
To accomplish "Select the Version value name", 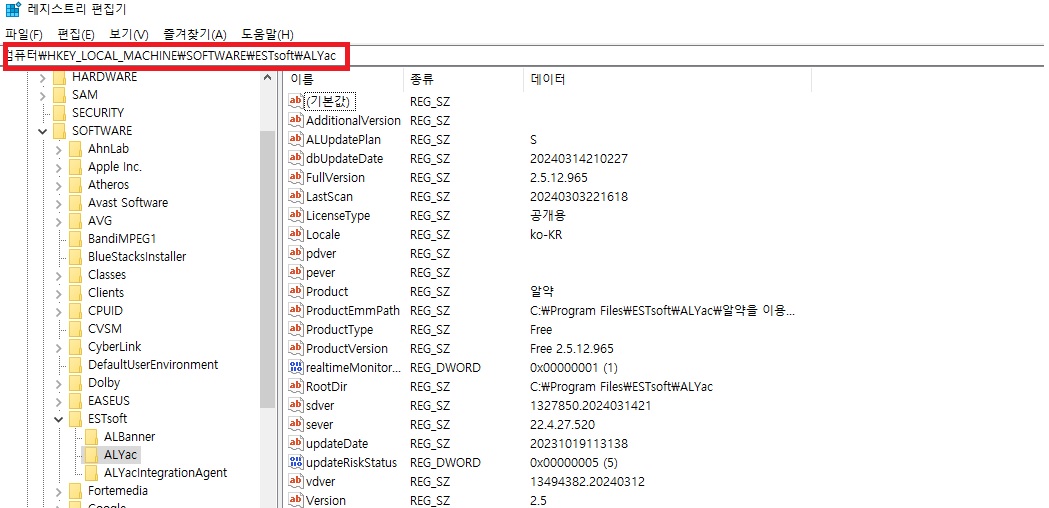I will click(326, 501).
